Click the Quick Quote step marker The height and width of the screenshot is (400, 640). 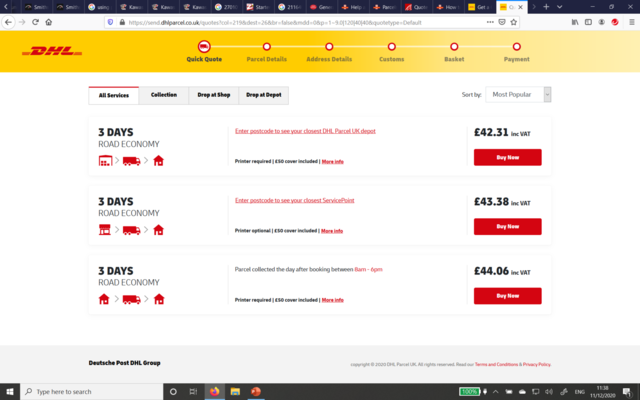[204, 47]
